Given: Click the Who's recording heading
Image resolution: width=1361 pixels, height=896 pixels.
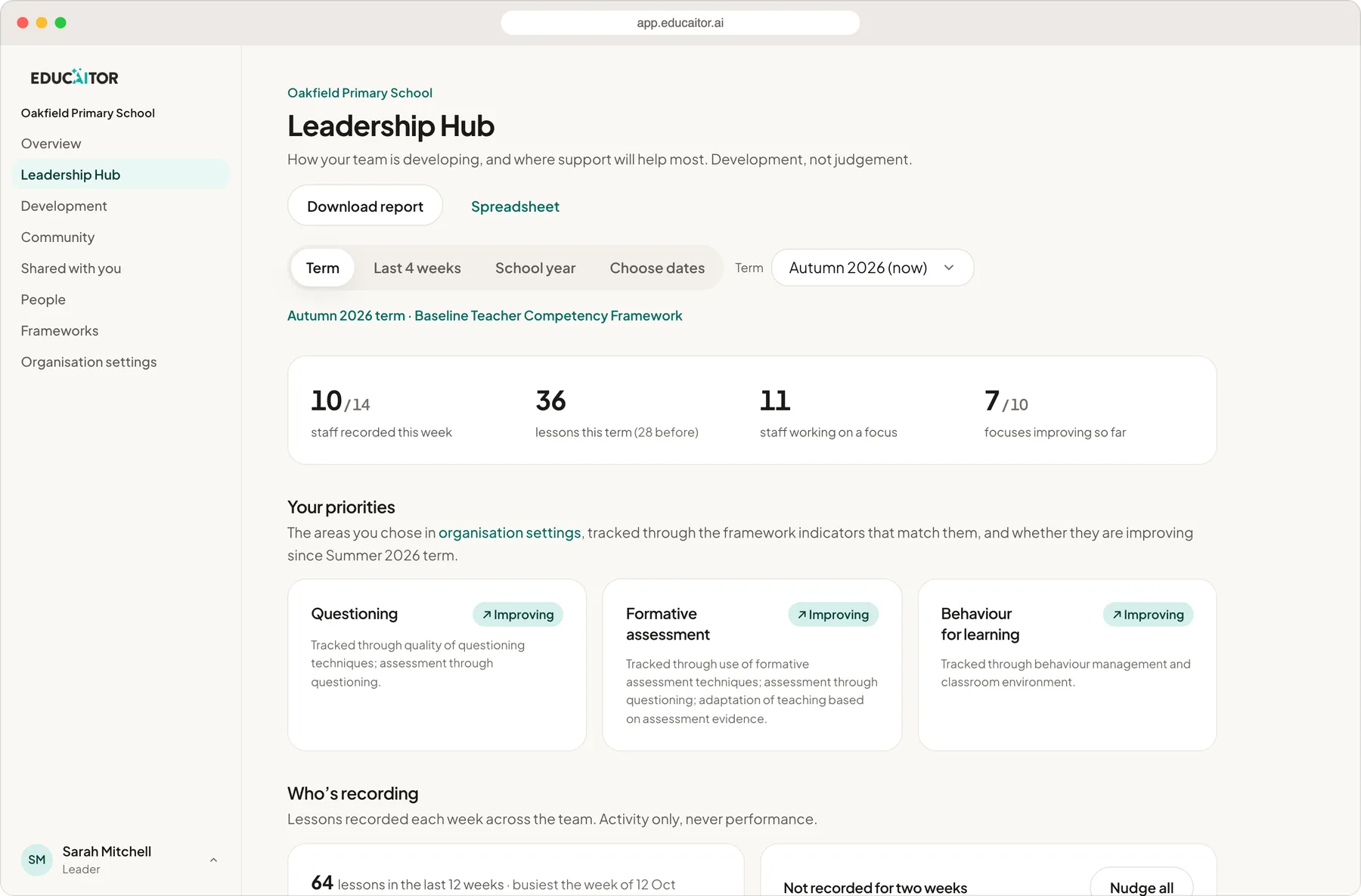Looking at the screenshot, I should tap(352, 793).
